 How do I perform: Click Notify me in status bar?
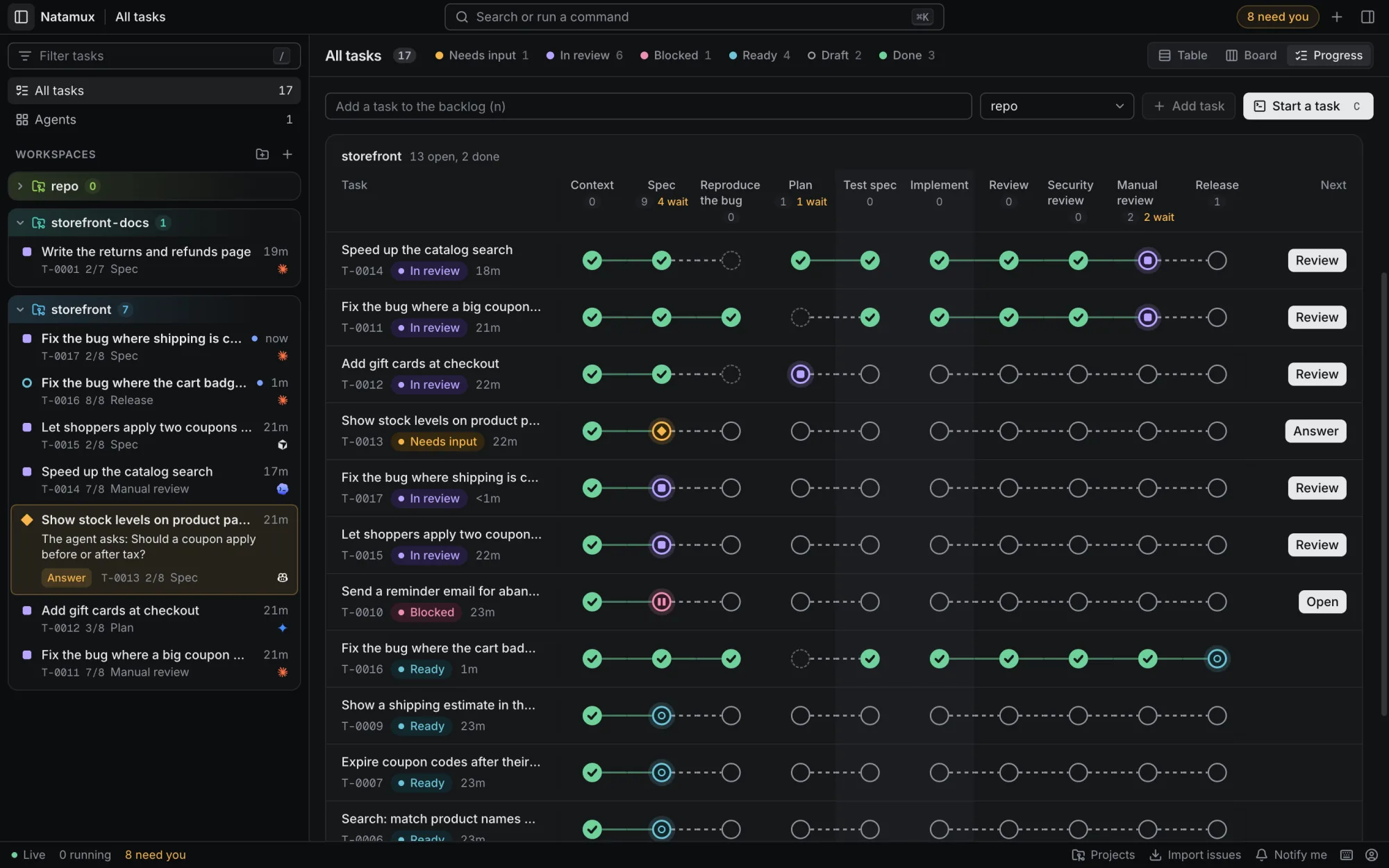click(x=1291, y=855)
